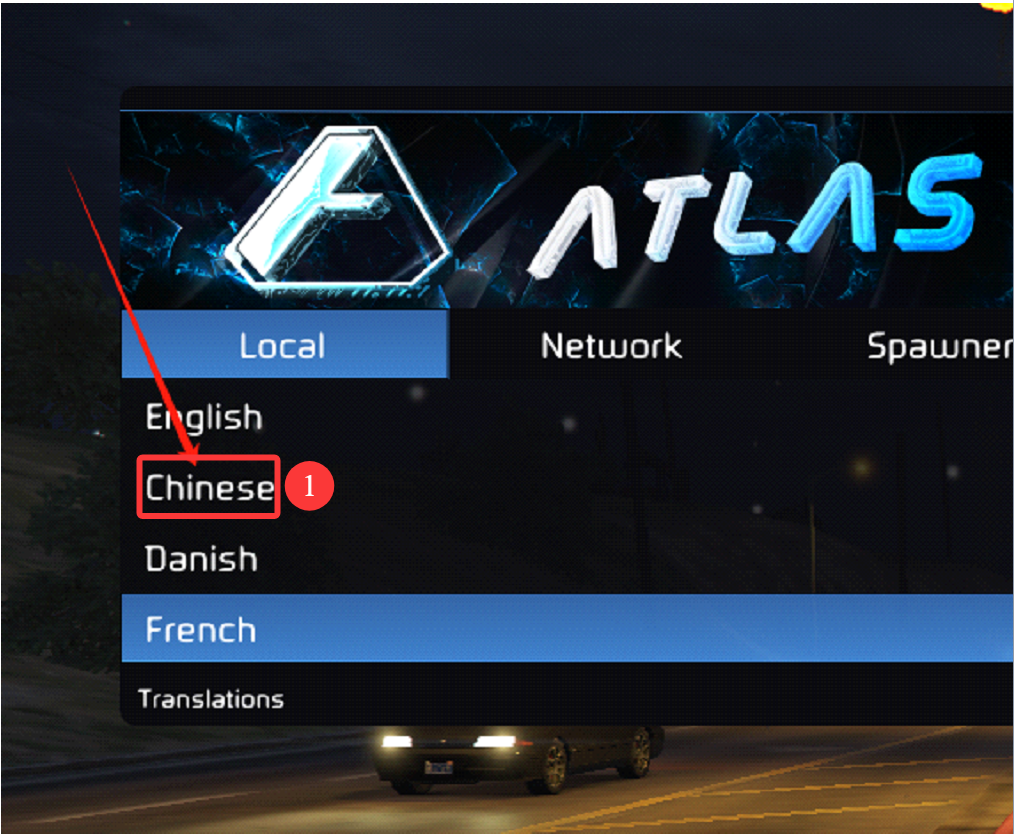Click the car's right headlight
Image resolution: width=1014 pixels, height=834 pixels.
point(497,741)
